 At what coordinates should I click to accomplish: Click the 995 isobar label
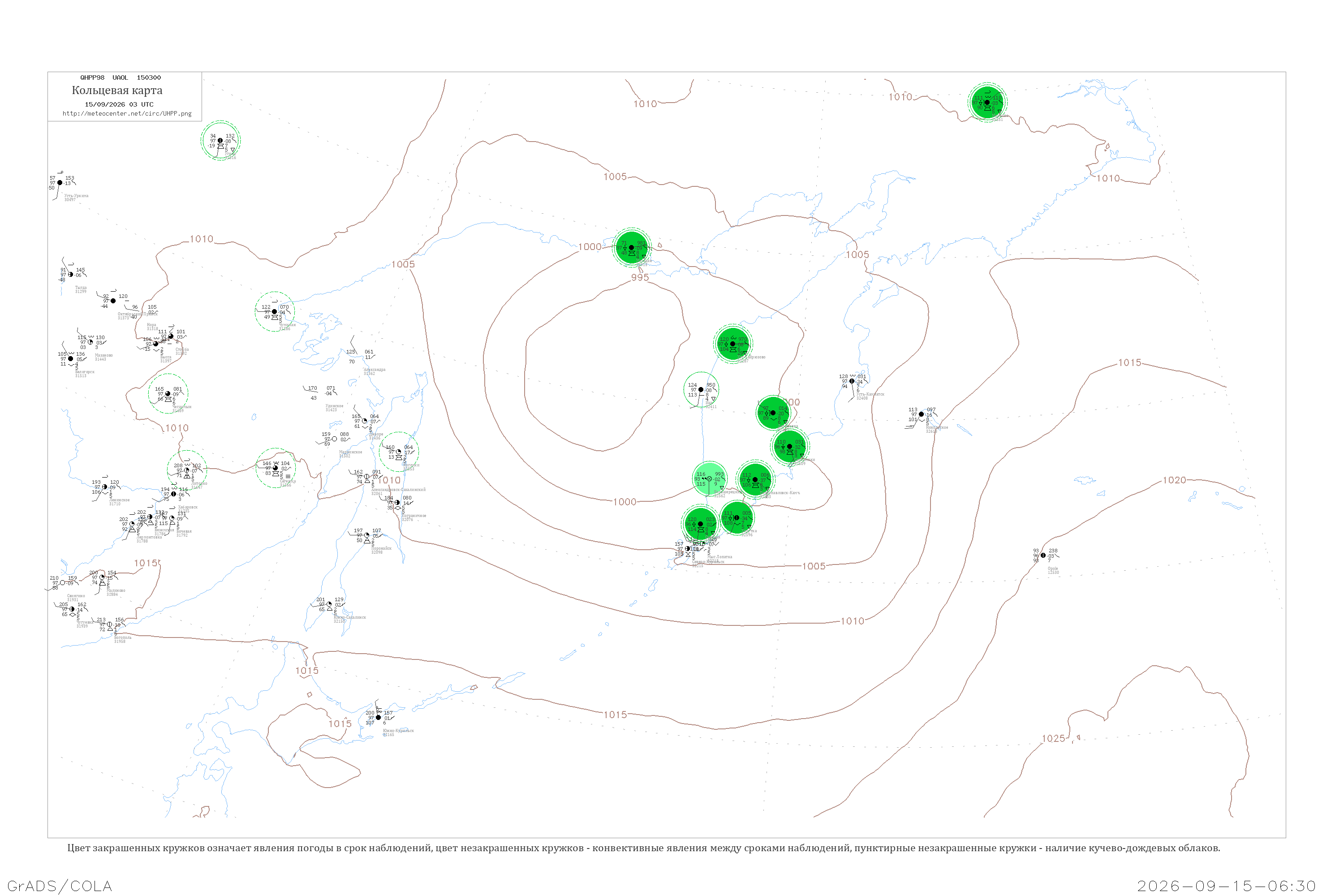pyautogui.click(x=639, y=277)
